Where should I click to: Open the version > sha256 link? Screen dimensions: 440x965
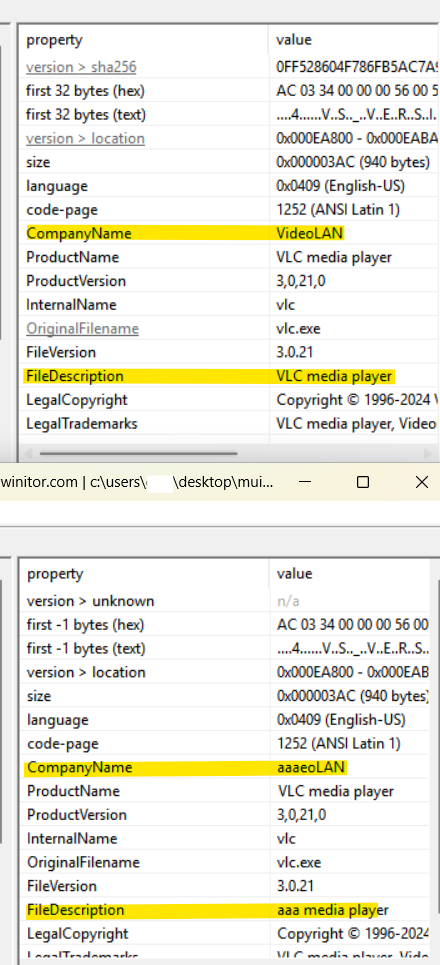click(81, 67)
